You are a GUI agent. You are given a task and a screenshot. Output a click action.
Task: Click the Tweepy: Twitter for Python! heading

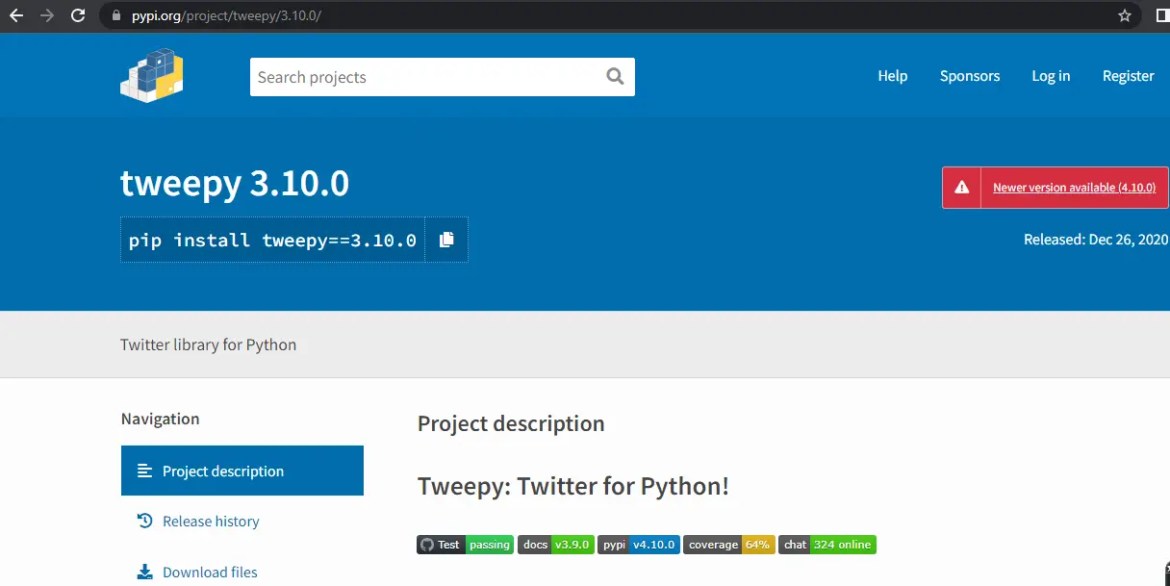click(x=573, y=486)
